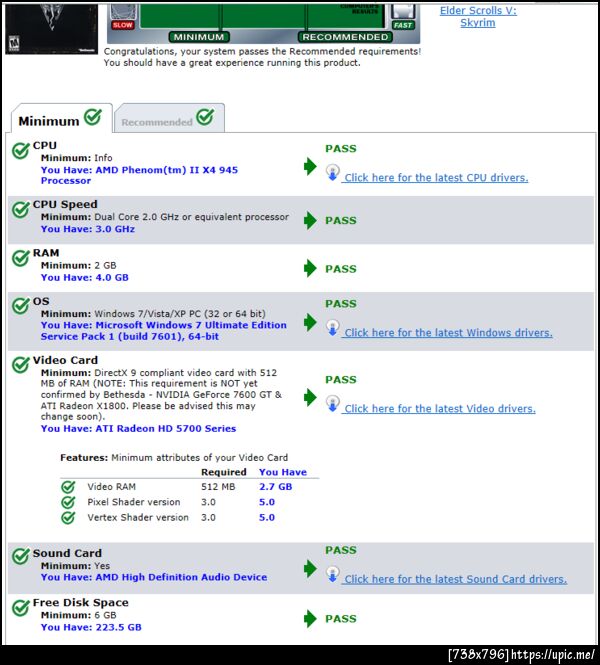Click the PASS label in the Free Disk Space row

tap(341, 619)
